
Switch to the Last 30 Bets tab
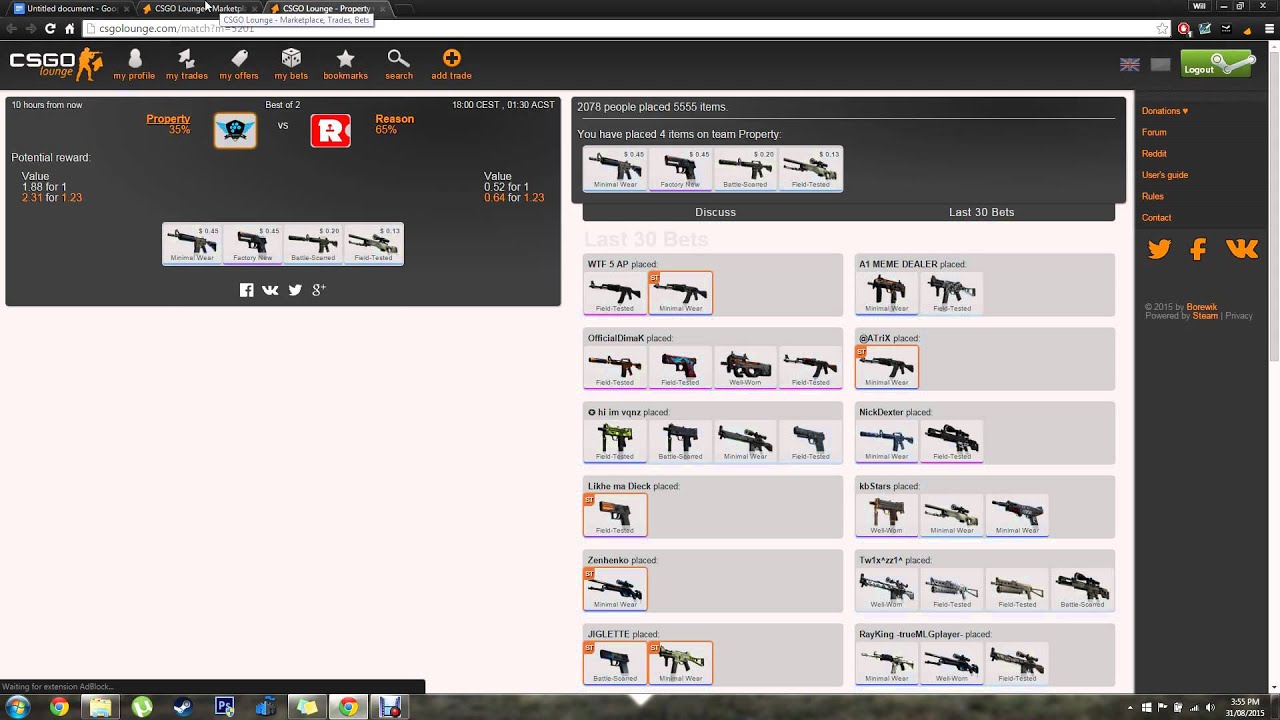(981, 212)
